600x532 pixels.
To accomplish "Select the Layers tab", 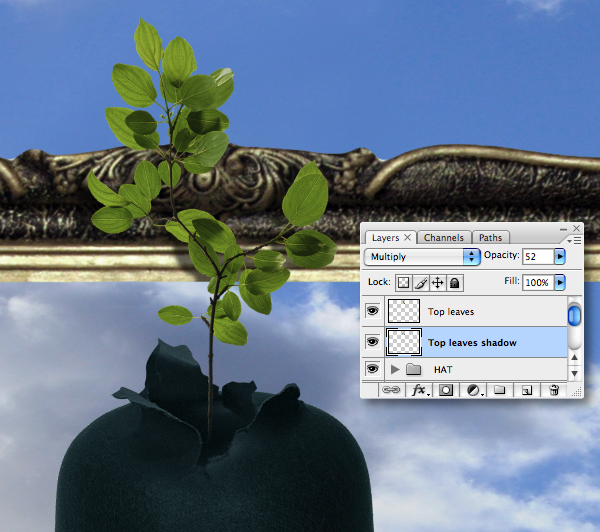I will point(386,238).
